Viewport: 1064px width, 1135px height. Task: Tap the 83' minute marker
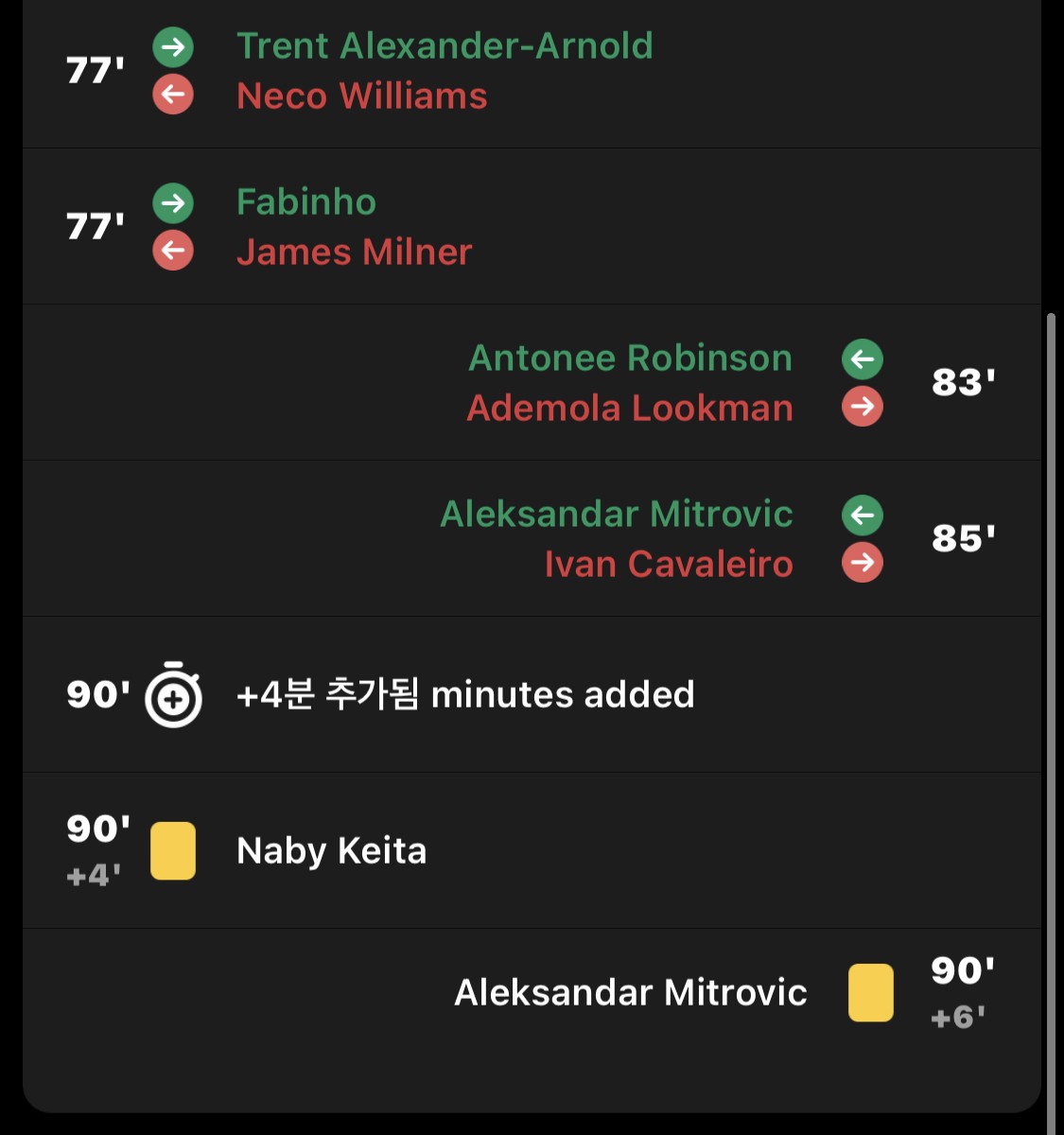tap(963, 382)
